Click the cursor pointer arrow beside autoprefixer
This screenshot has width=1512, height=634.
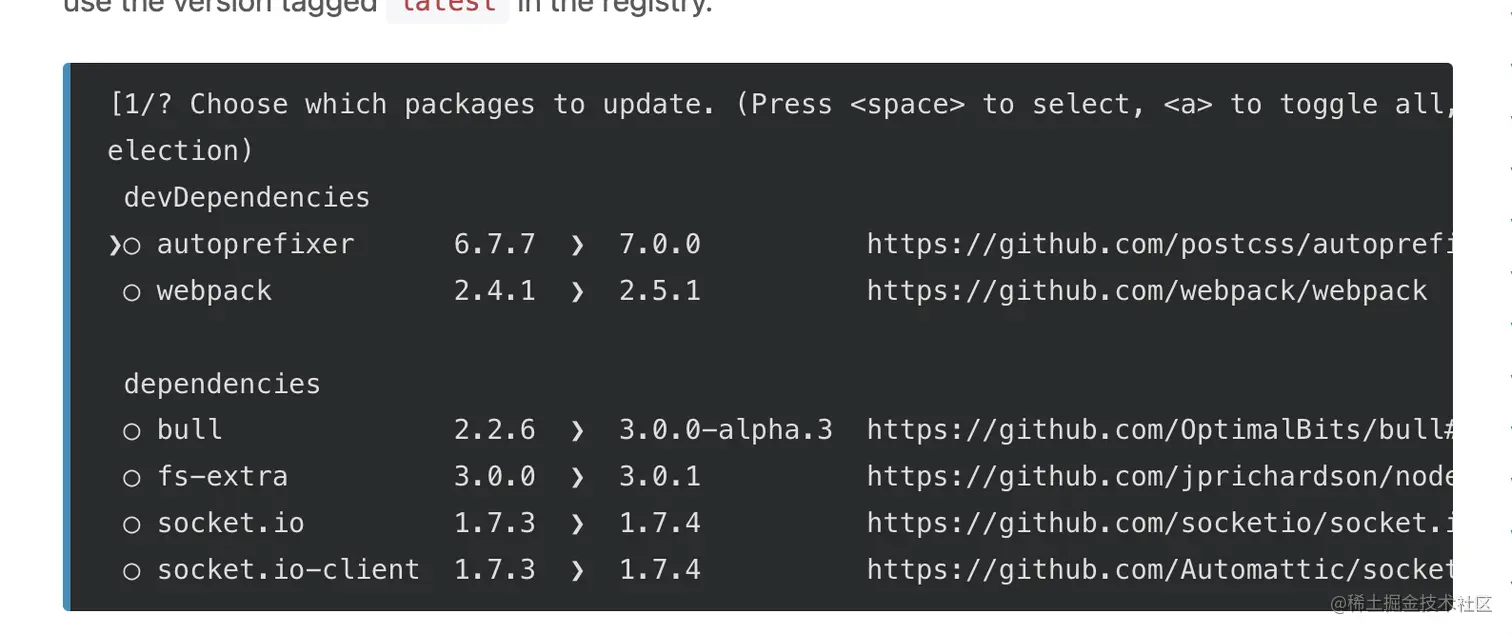(114, 245)
